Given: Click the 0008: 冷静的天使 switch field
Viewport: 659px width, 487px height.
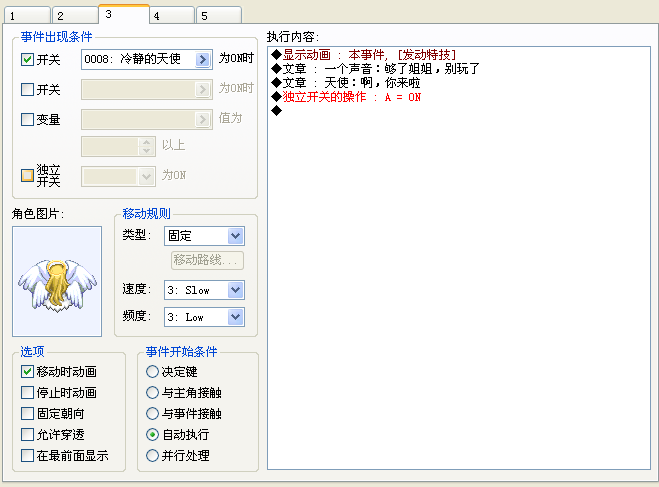Looking at the screenshot, I should pyautogui.click(x=147, y=59).
